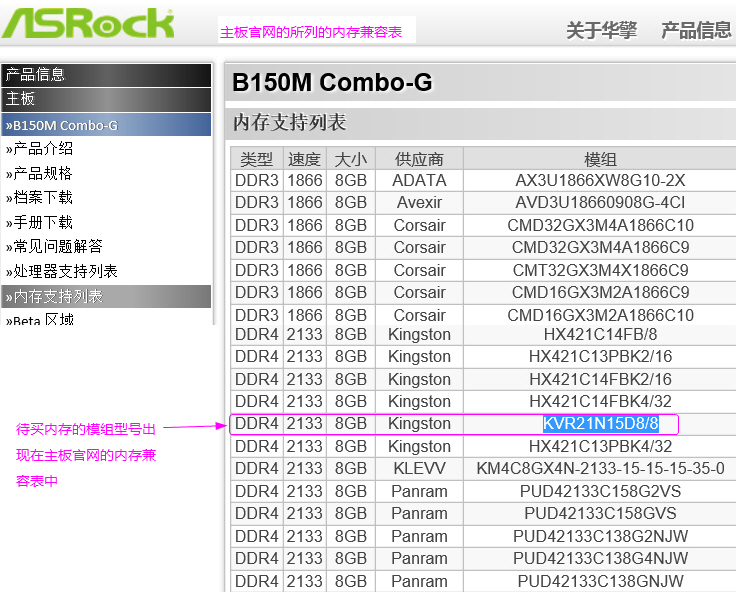Image resolution: width=736 pixels, height=592 pixels.
Task: Click 1866 speed in the Avexir row
Action: tap(305, 203)
